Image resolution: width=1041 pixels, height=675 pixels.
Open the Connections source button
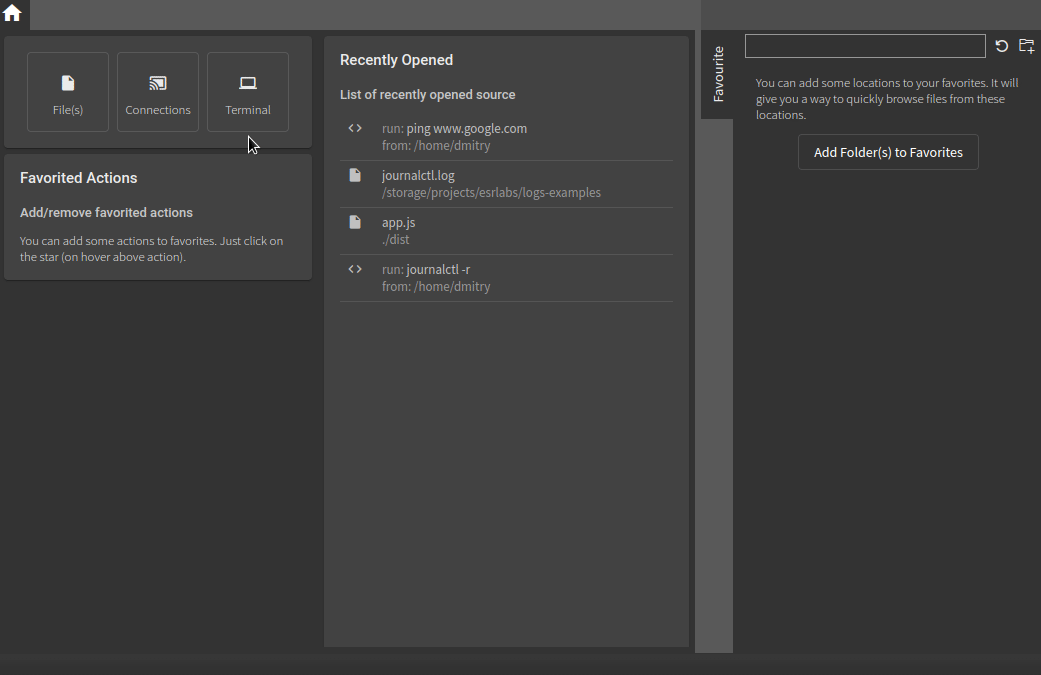(x=158, y=92)
